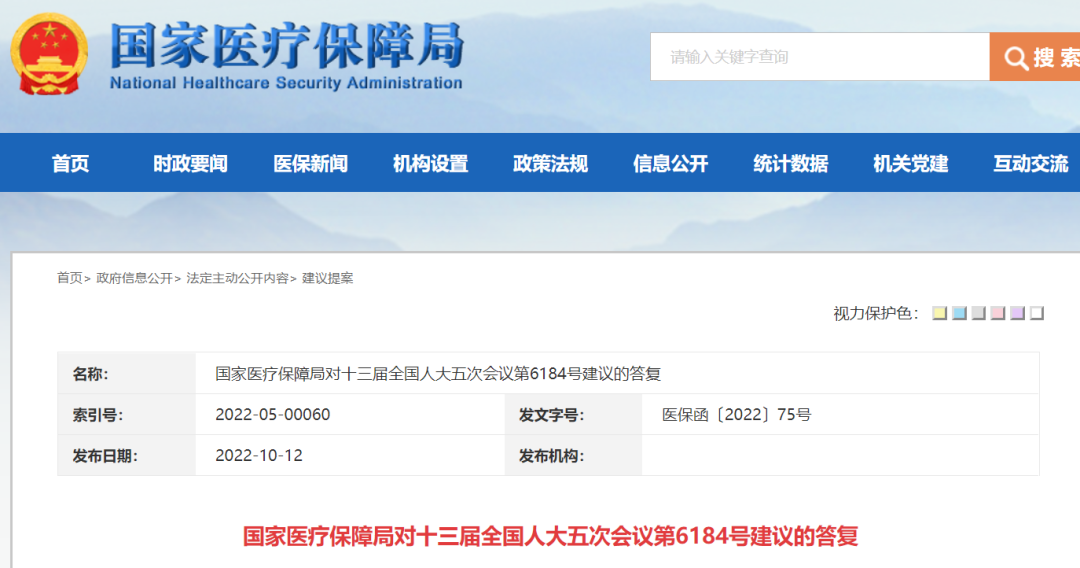Click the document name in the table's 名称 row
1080x568 pixels.
click(438, 374)
